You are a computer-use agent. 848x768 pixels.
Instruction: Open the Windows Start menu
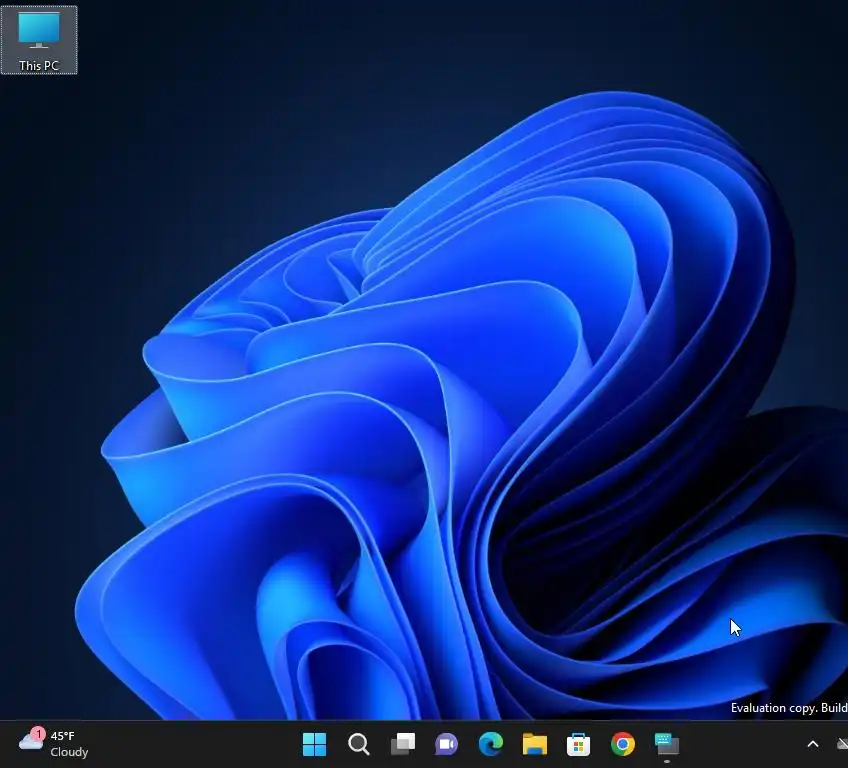[314, 745]
